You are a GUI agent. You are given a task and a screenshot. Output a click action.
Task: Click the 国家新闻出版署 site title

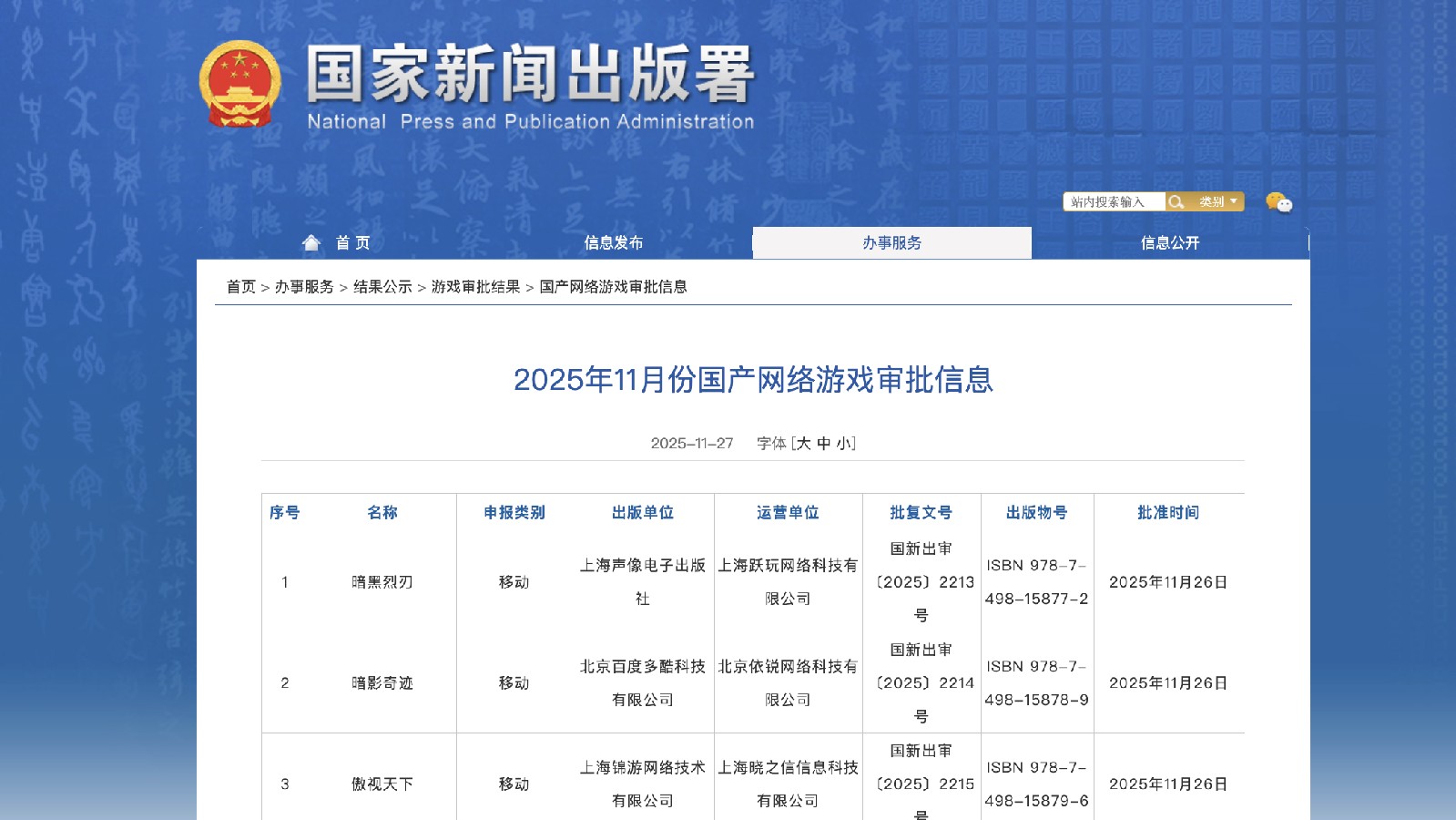(x=530, y=75)
